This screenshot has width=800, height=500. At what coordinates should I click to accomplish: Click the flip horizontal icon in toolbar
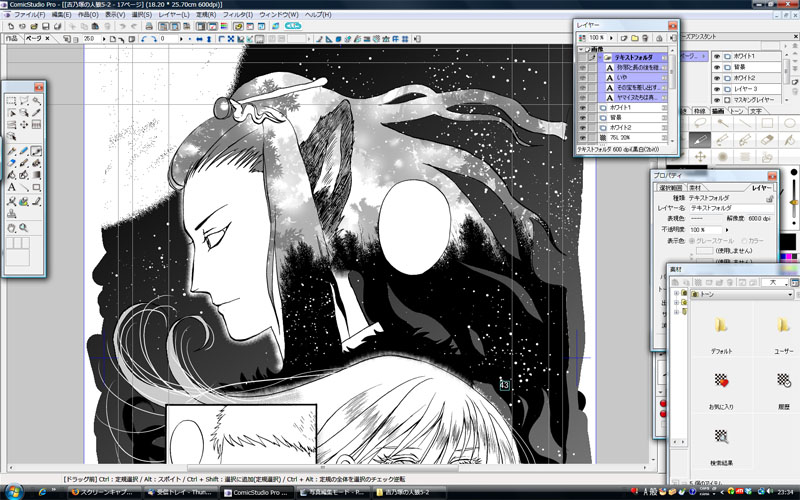point(199,39)
